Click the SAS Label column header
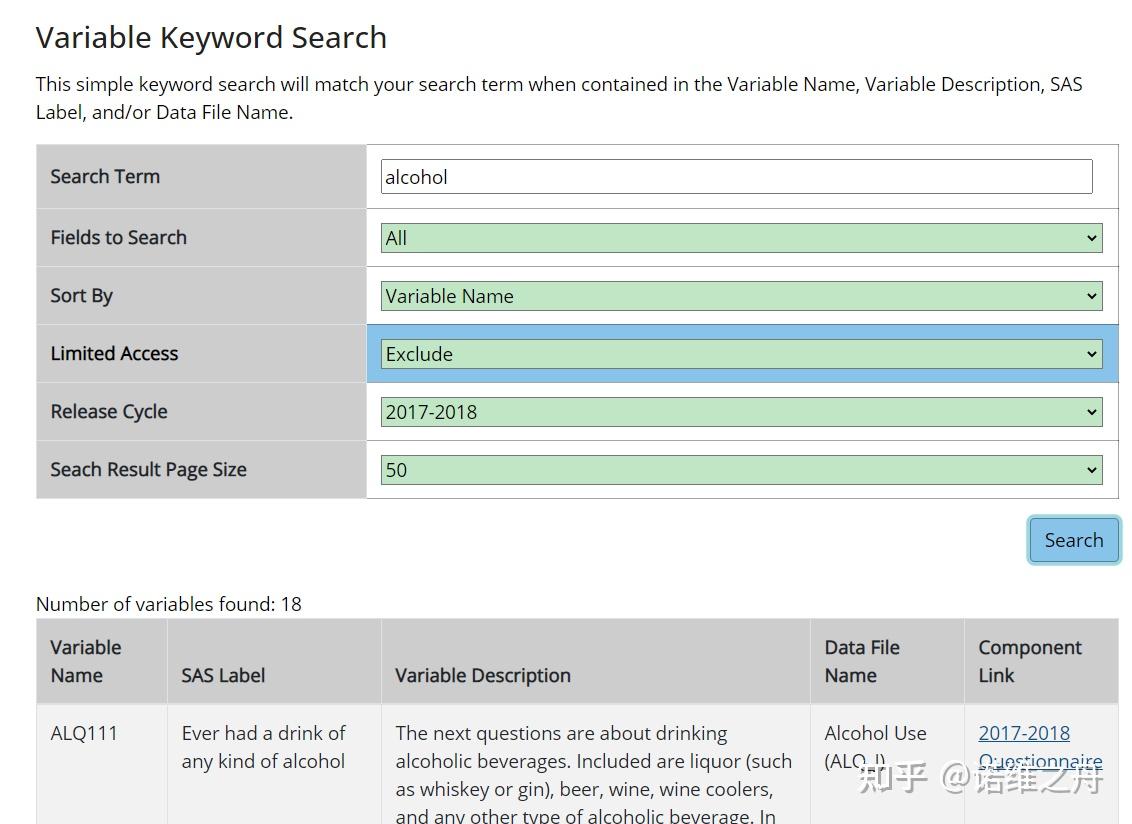Image resolution: width=1132 pixels, height=824 pixels. coord(223,675)
